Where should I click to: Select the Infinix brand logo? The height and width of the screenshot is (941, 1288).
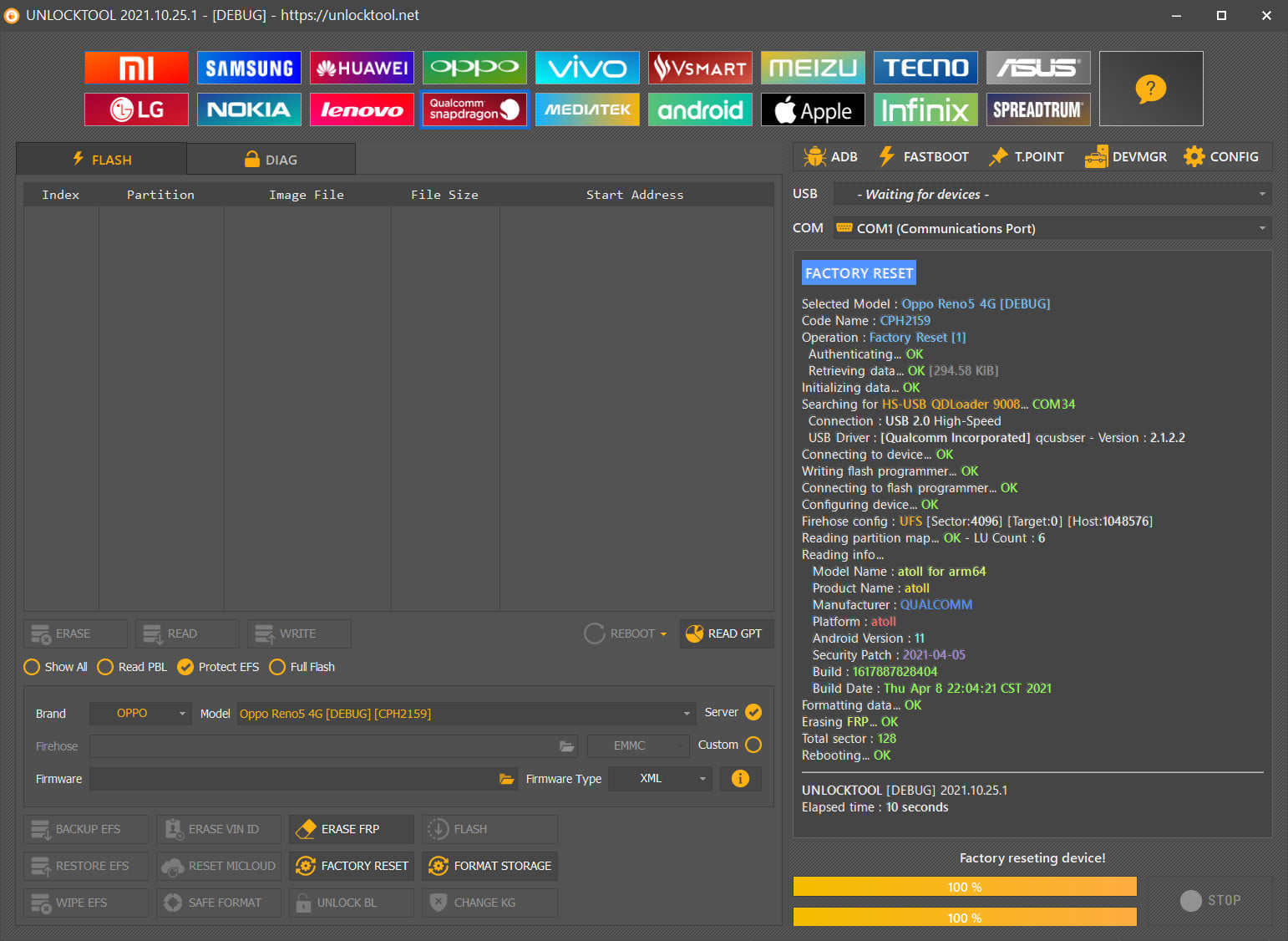tap(925, 109)
